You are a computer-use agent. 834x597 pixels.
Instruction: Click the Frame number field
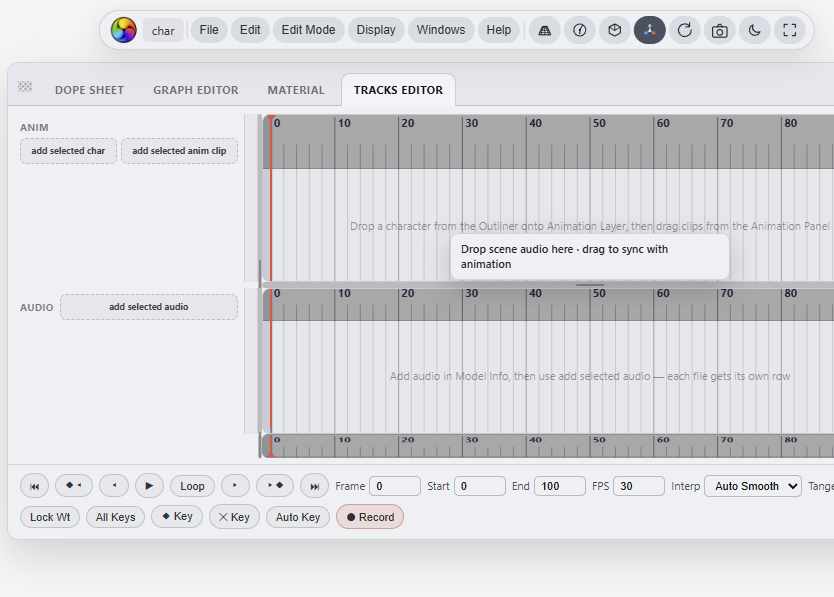pyautogui.click(x=395, y=486)
